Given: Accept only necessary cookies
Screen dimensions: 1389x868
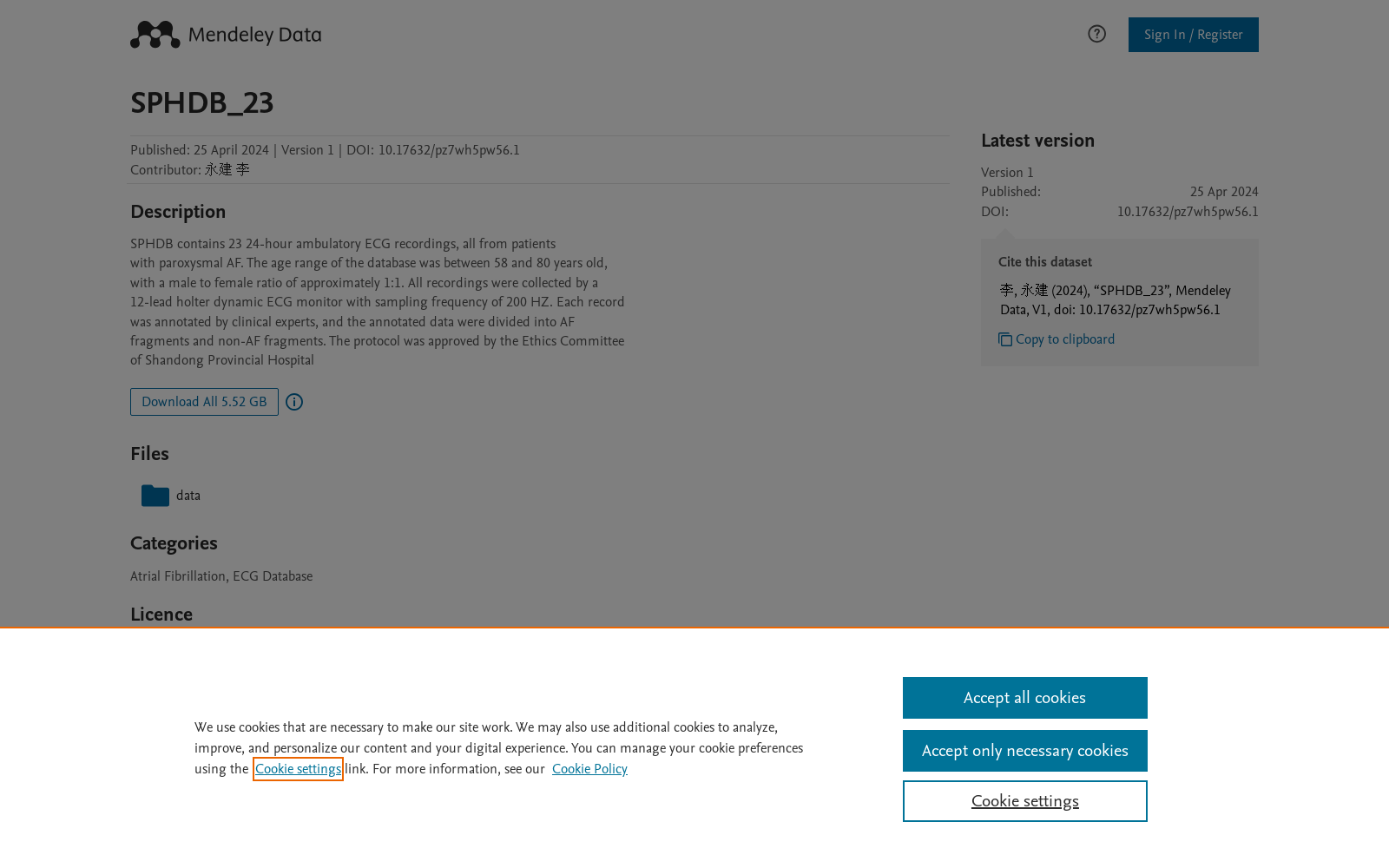Looking at the screenshot, I should [1024, 751].
